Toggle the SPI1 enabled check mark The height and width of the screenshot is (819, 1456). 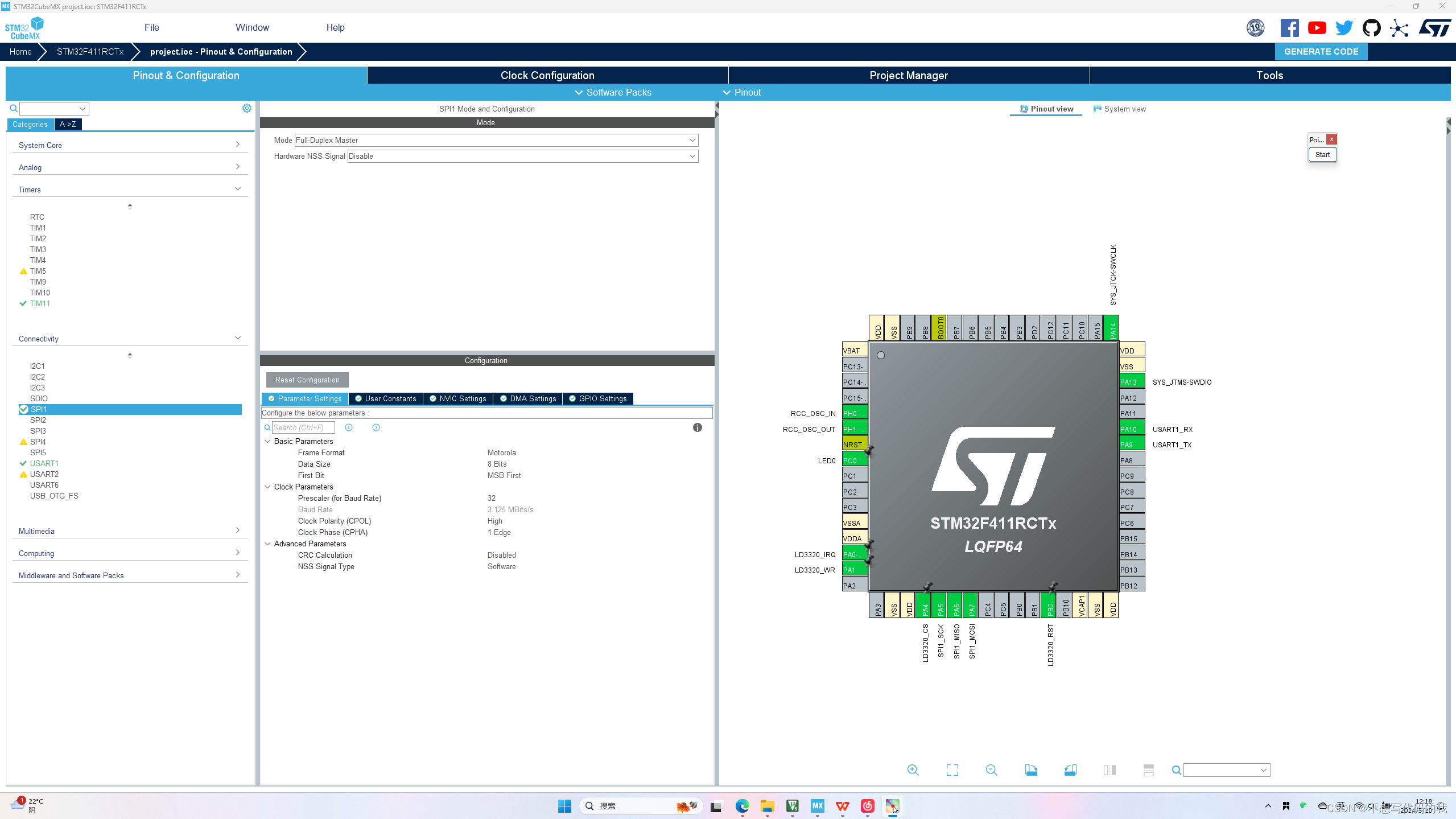[24, 409]
